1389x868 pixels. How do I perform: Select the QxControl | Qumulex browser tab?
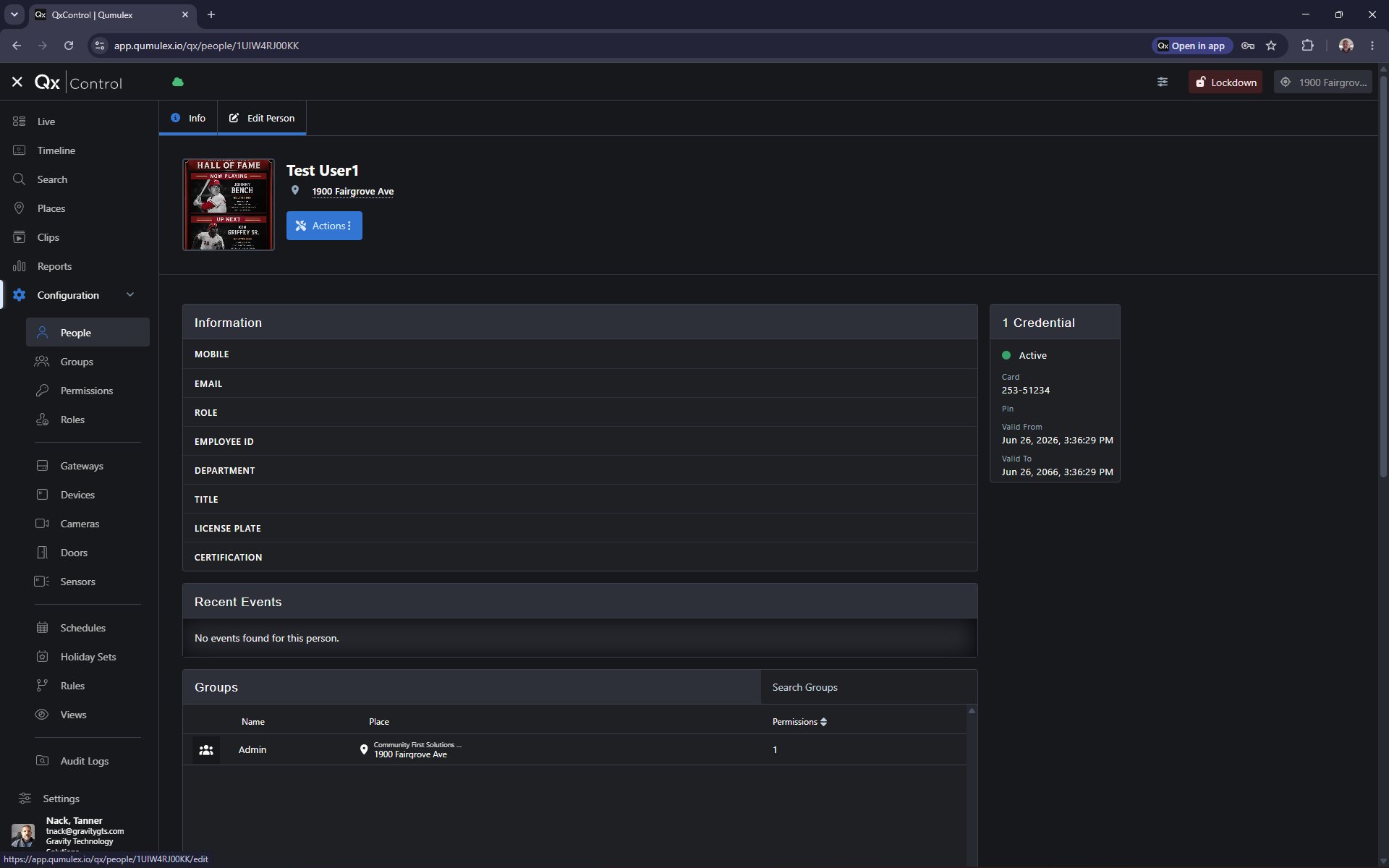coord(112,14)
